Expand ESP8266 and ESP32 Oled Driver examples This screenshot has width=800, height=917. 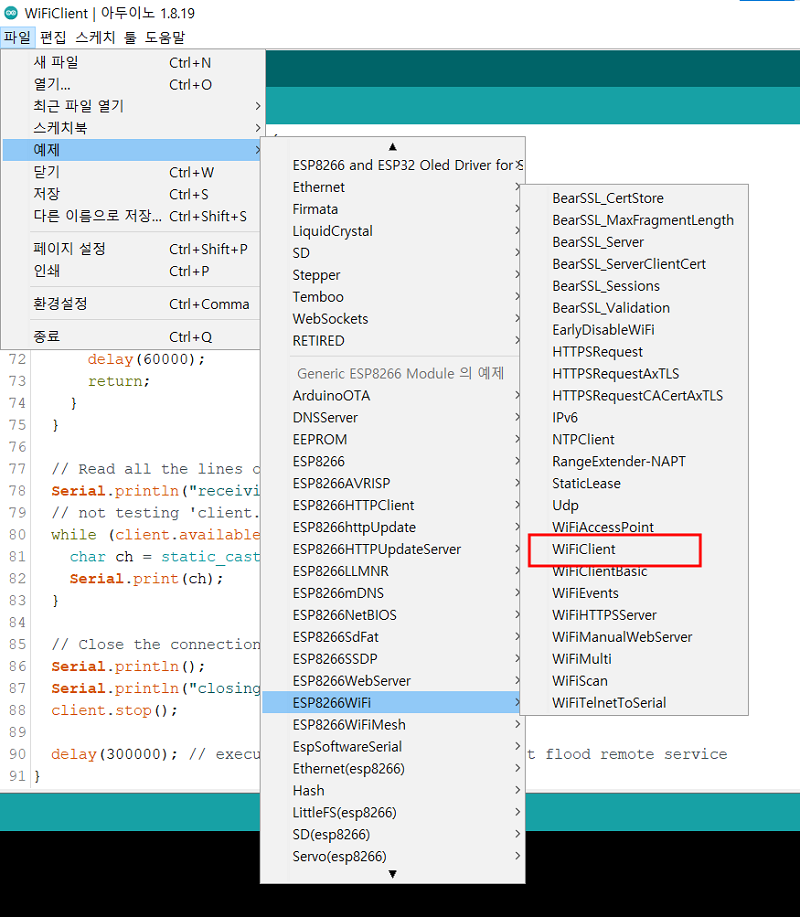tap(392, 166)
